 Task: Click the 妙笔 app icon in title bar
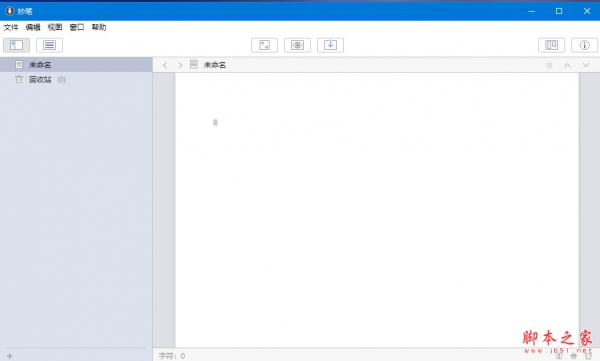pyautogui.click(x=9, y=11)
